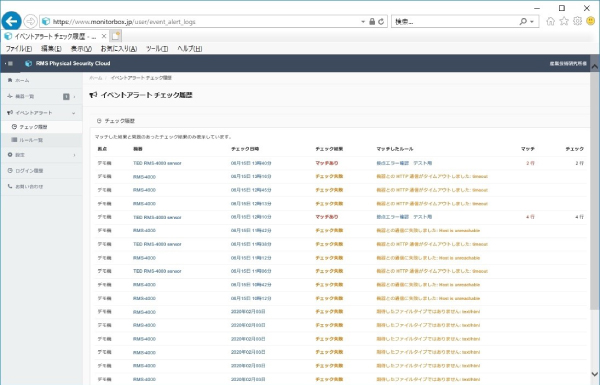Click the lock security icon in address bar
Image resolution: width=600 pixels, height=385 pixels.
click(x=372, y=22)
